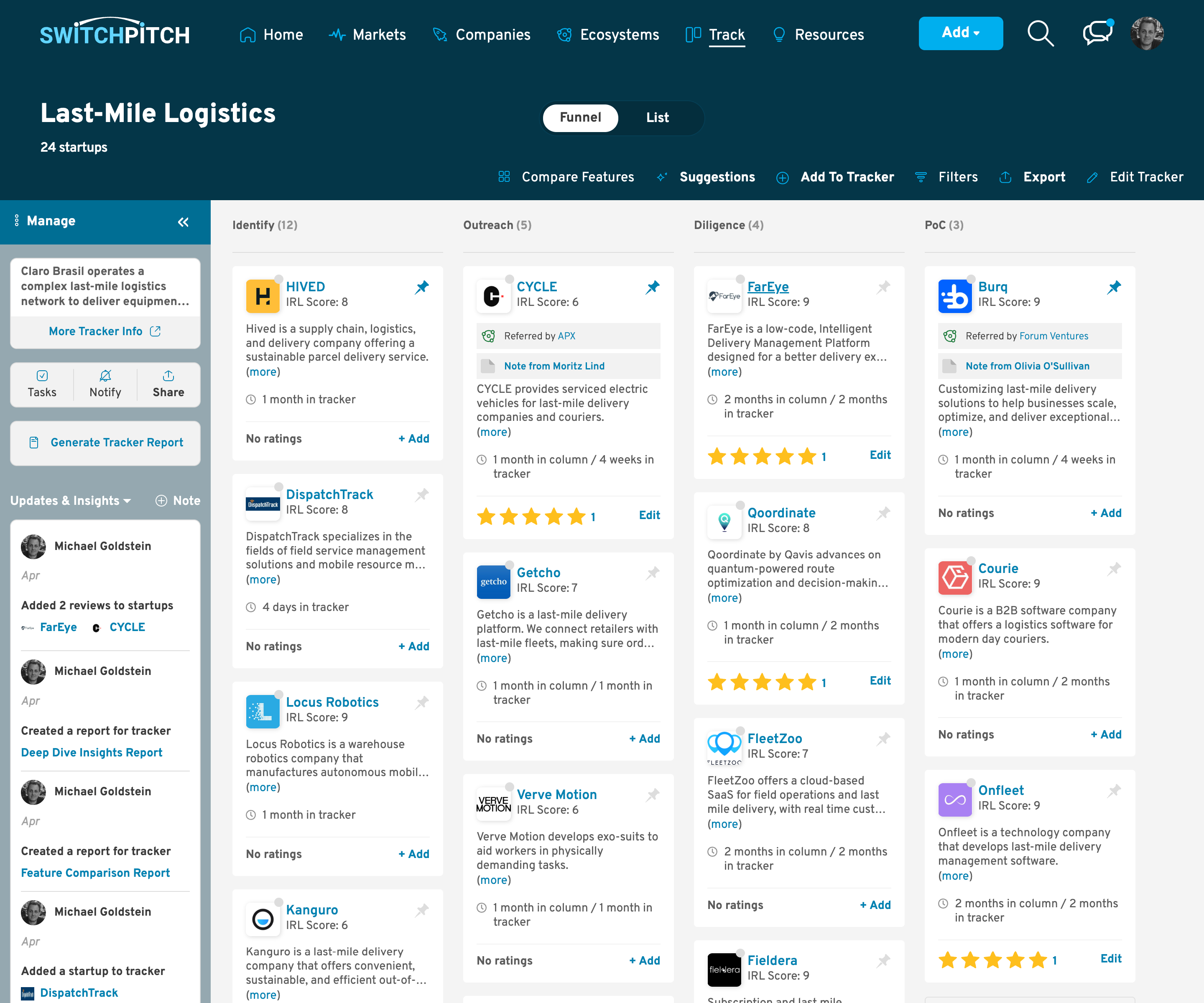1204x1003 pixels.
Task: Click Add To Tracker
Action: [x=835, y=177]
